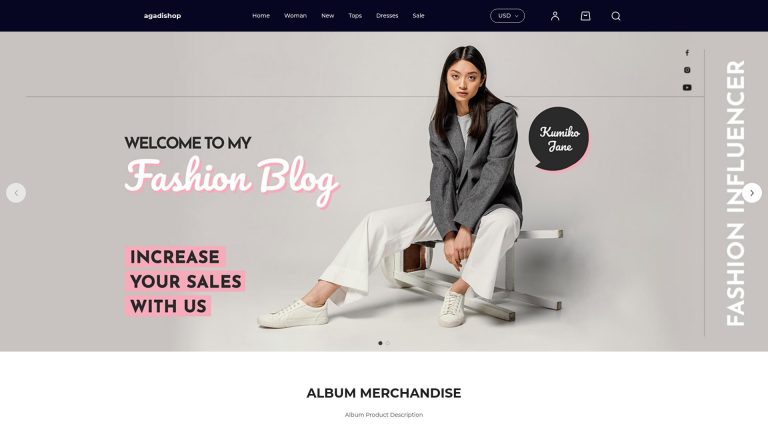Select the second slider pagination dot

(x=387, y=343)
